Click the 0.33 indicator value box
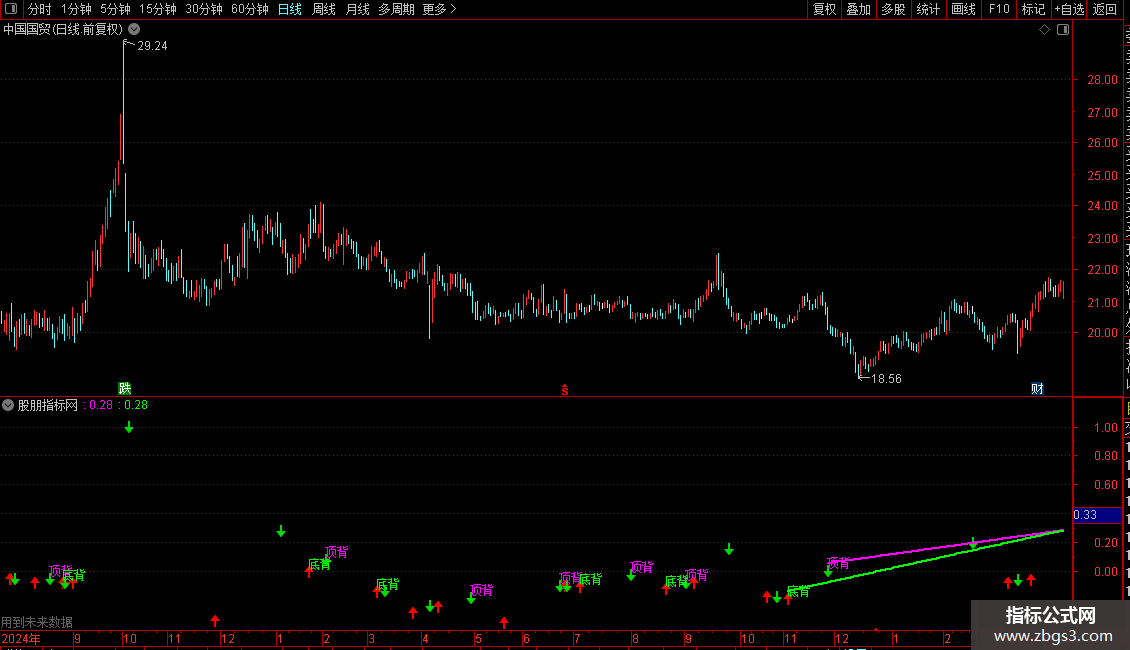The height and width of the screenshot is (650, 1130). click(x=1098, y=515)
